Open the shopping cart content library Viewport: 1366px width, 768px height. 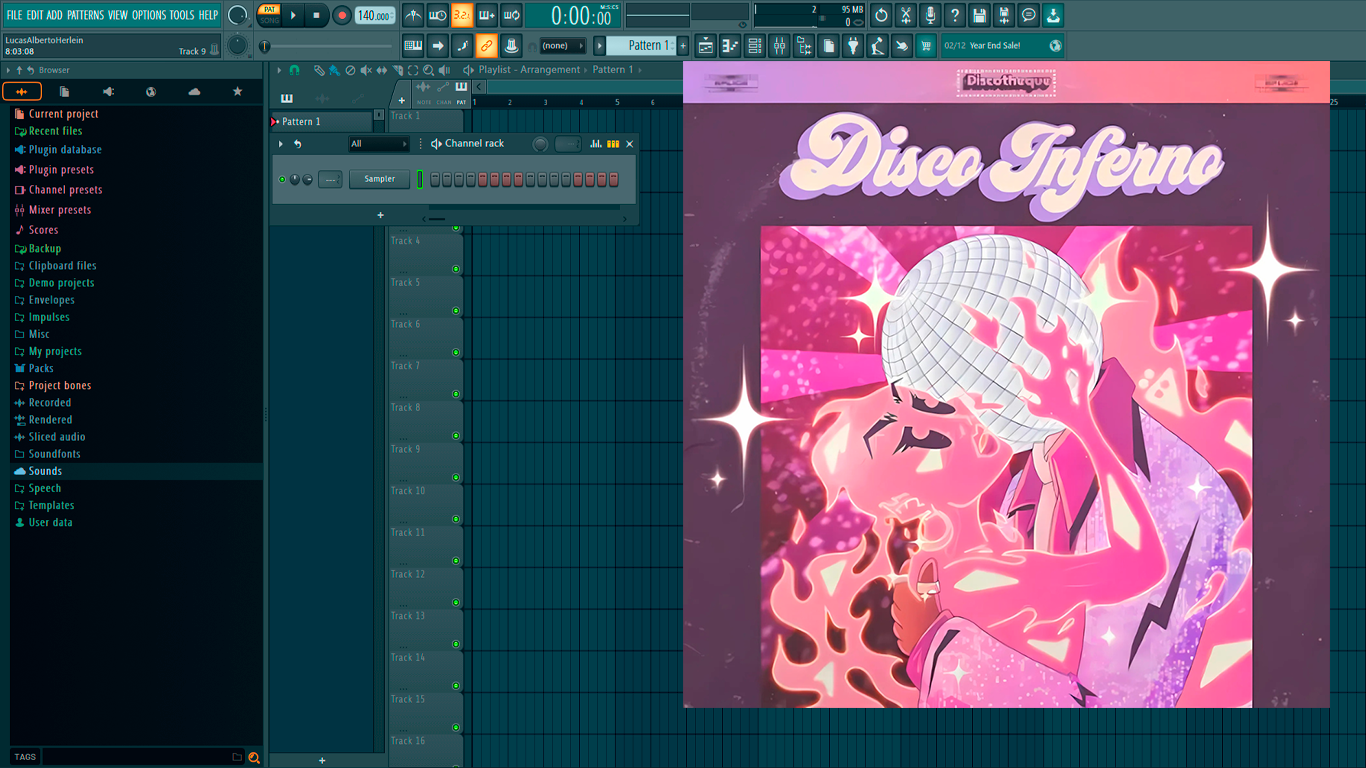(x=926, y=45)
